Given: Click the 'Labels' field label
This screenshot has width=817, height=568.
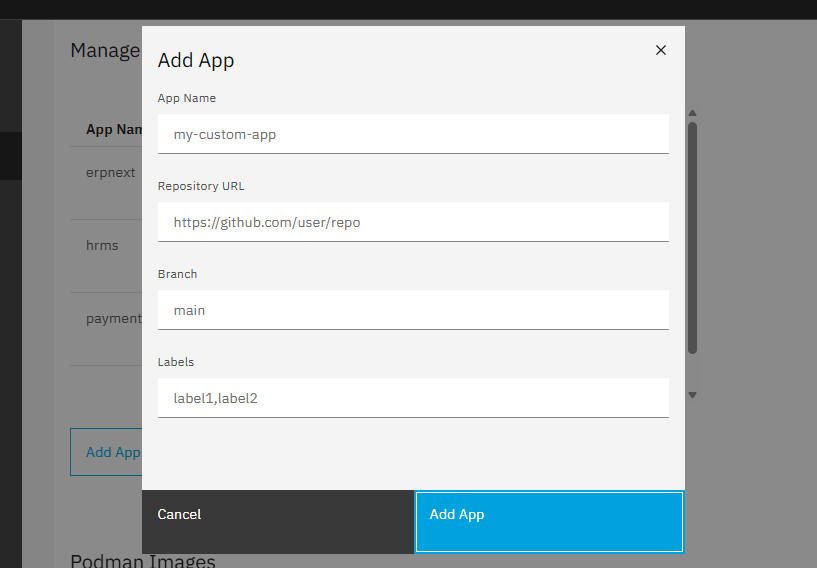Looking at the screenshot, I should point(176,362).
